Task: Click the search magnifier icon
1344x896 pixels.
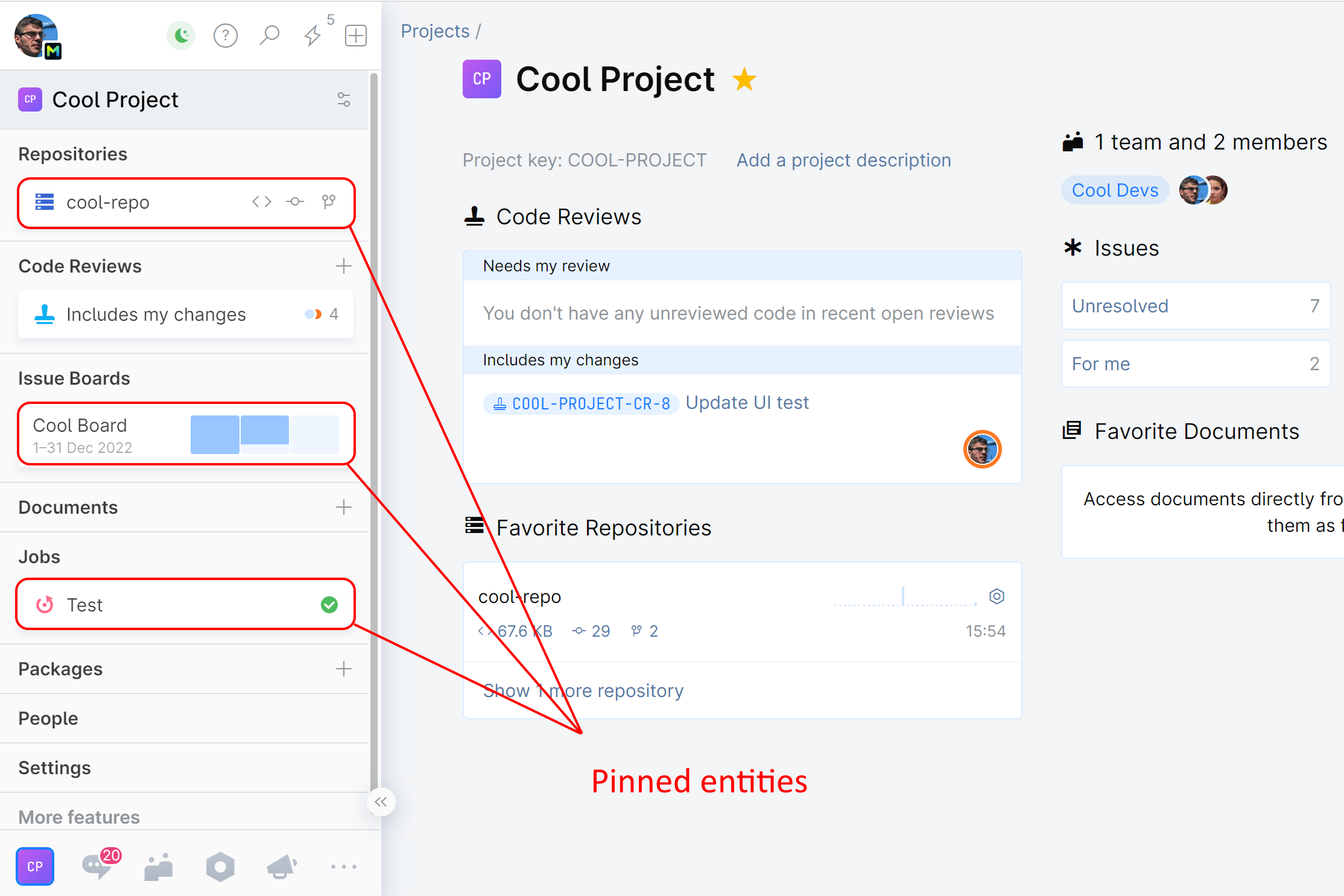Action: (x=270, y=35)
